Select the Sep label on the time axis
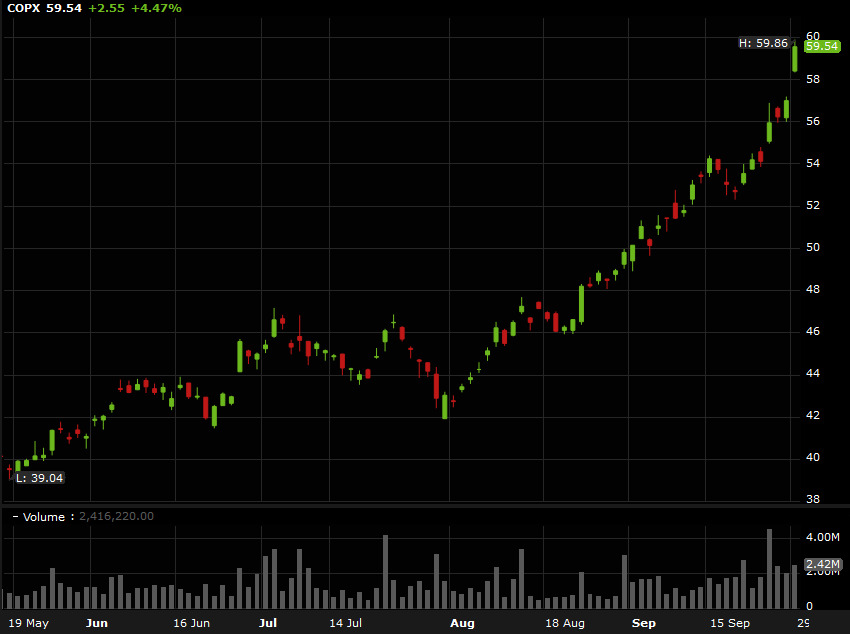The width and height of the screenshot is (850, 634). [643, 622]
